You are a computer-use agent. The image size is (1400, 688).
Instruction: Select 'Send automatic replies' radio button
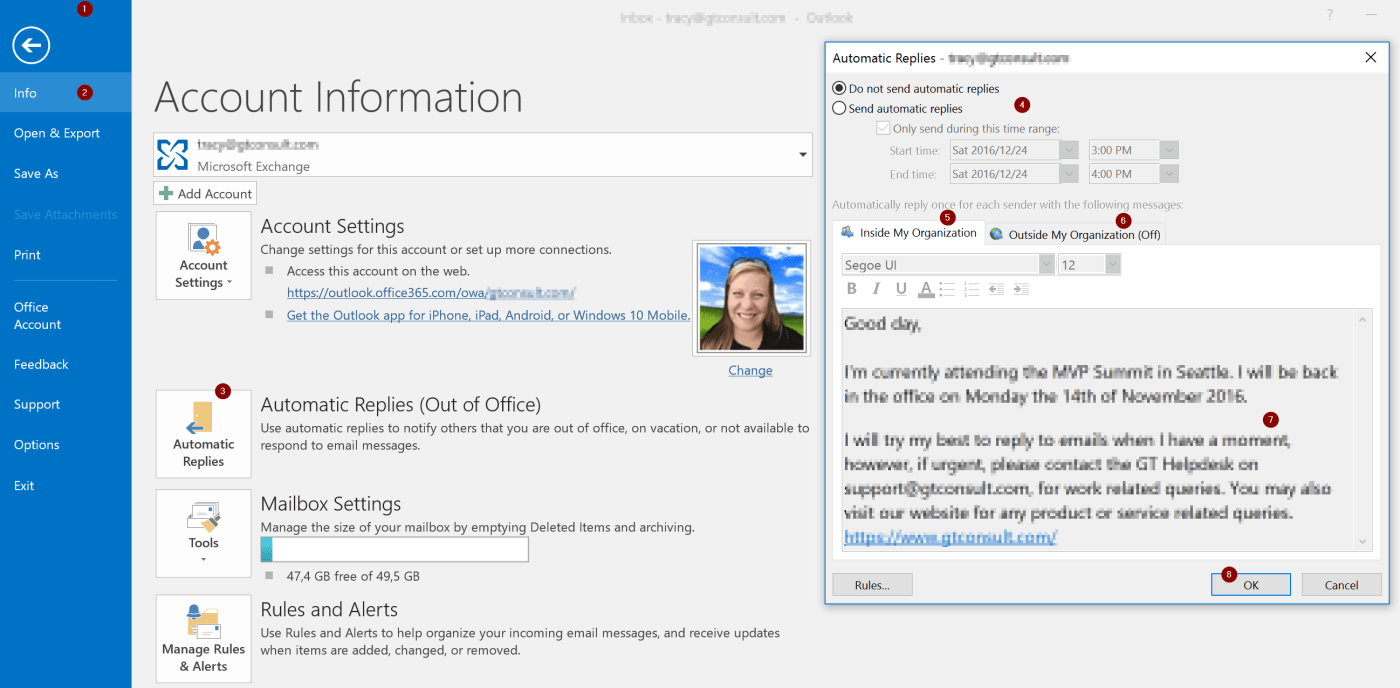(840, 108)
